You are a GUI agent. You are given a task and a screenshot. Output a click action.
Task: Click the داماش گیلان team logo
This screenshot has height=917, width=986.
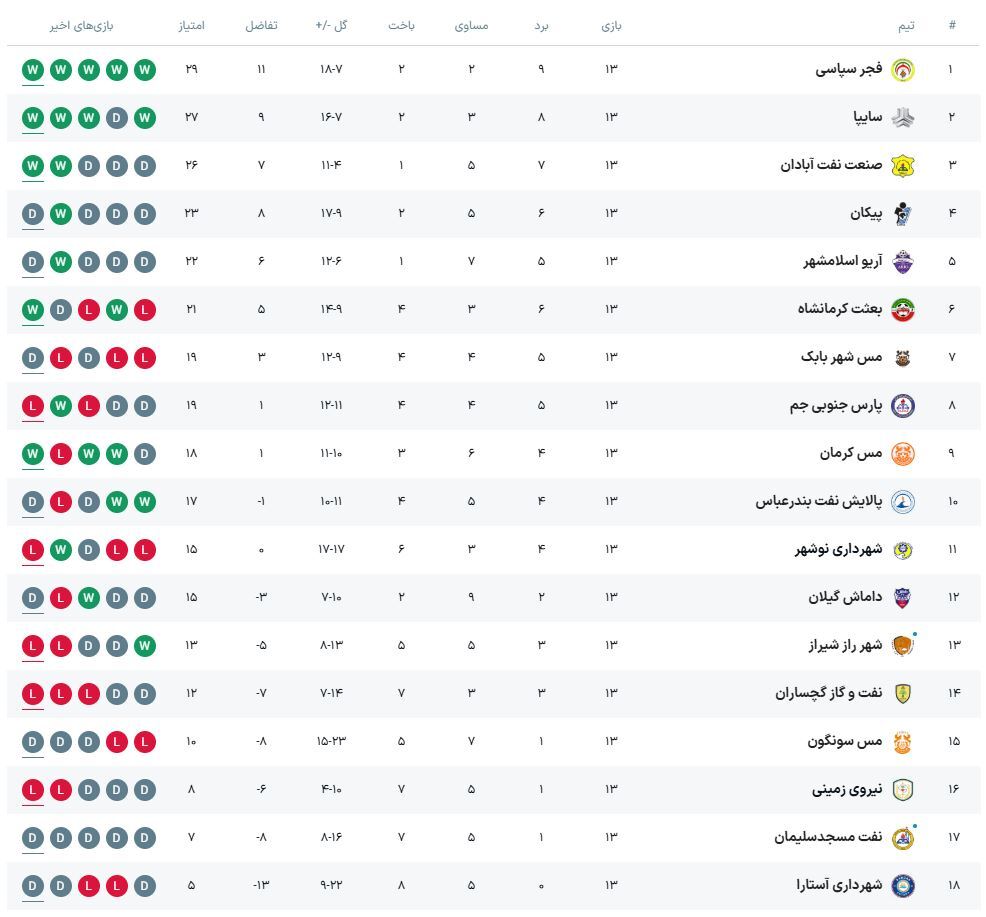902,597
